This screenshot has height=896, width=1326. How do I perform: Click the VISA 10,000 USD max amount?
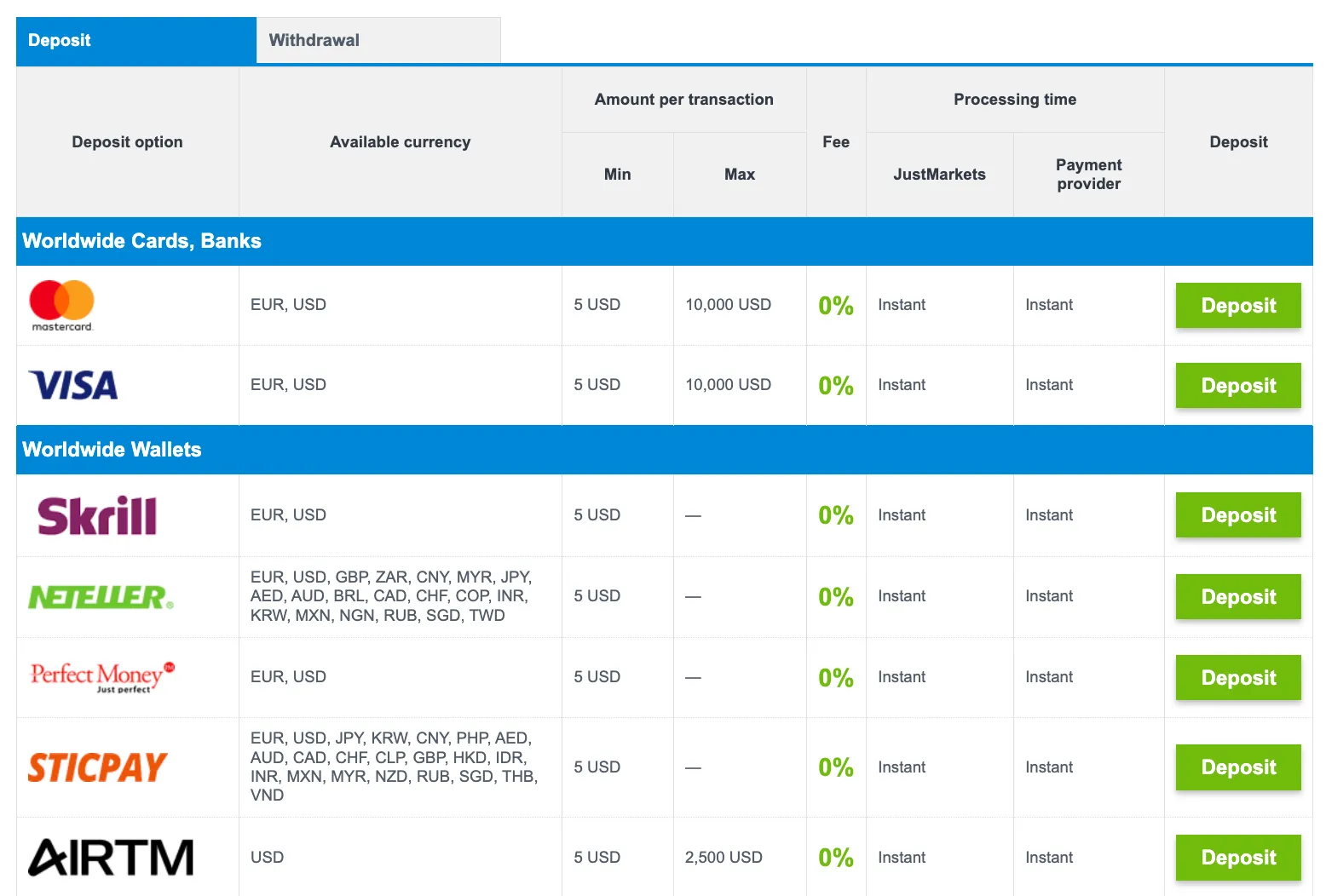(x=728, y=385)
